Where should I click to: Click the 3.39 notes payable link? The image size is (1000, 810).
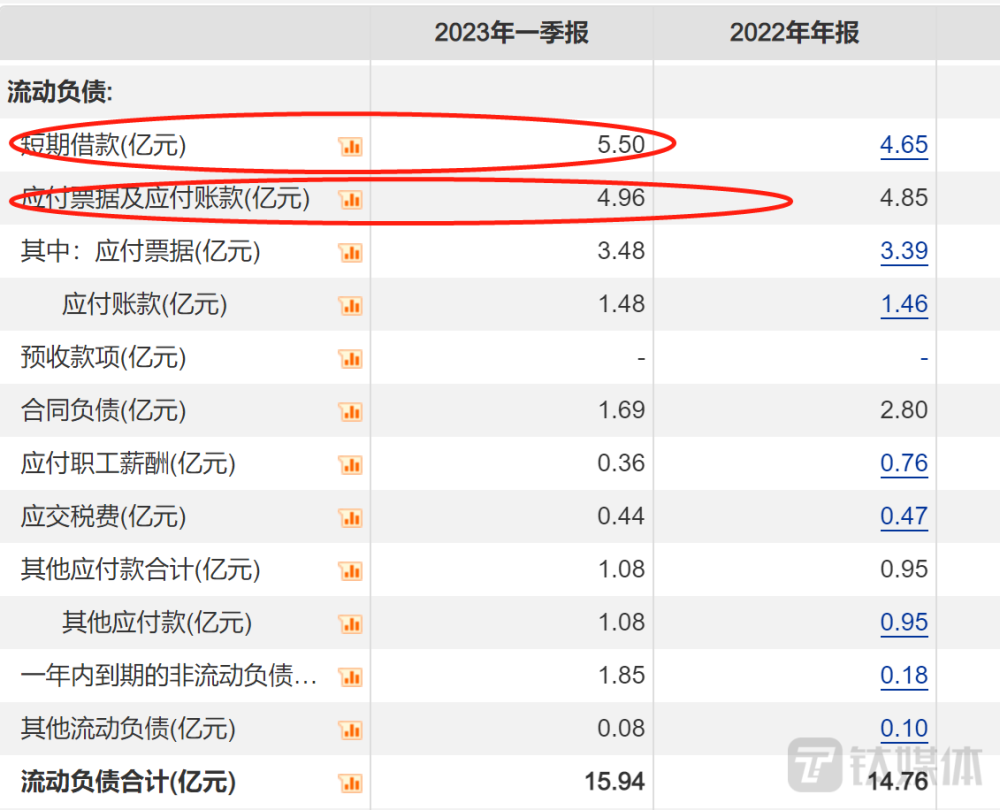[904, 251]
